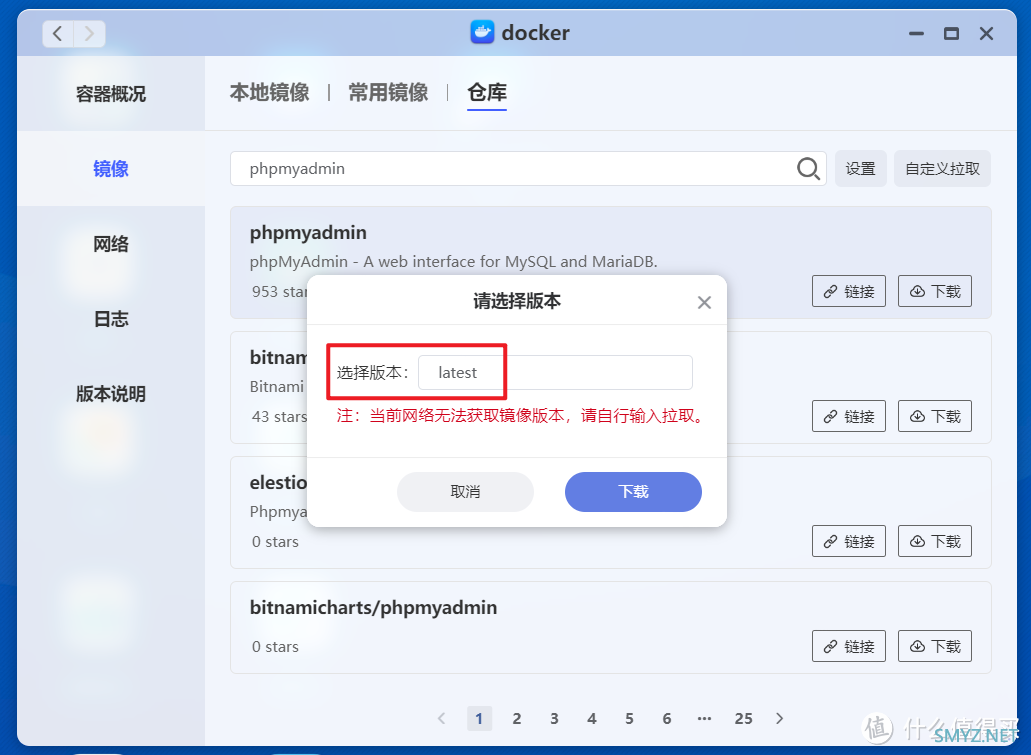1031x755 pixels.
Task: Click the pagination ellipsis
Action: [704, 719]
